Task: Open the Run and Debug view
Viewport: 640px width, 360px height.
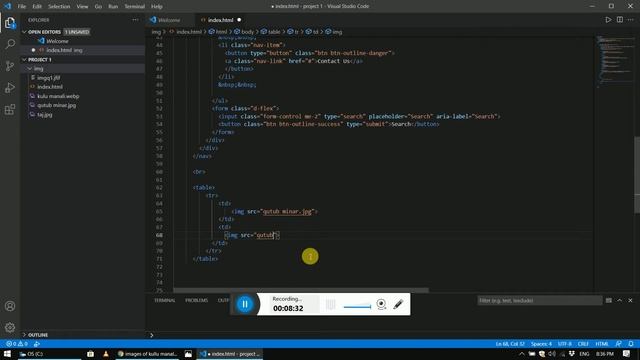Action: pos(10,88)
